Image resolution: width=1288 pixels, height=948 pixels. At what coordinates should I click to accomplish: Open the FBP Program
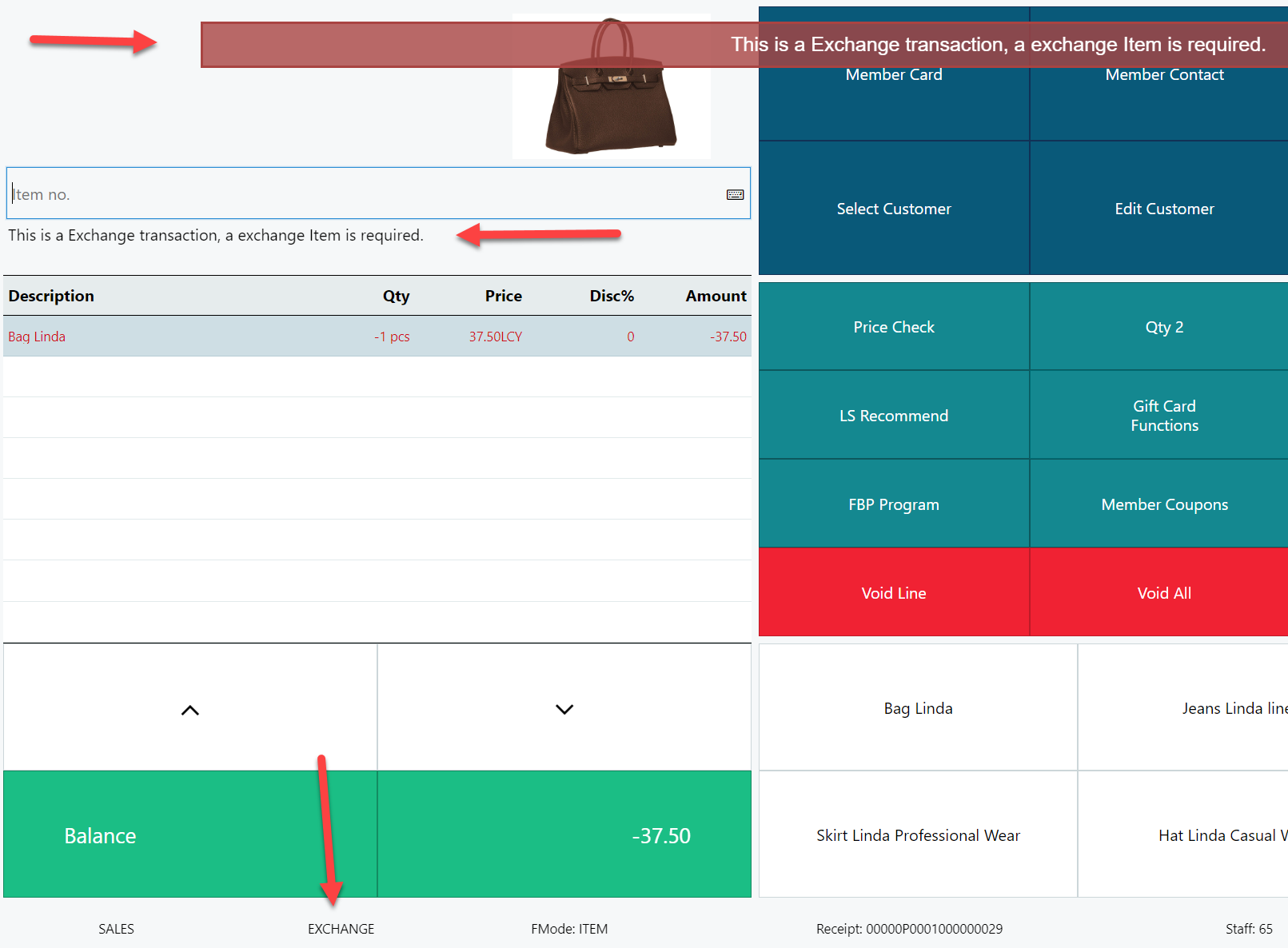click(x=893, y=504)
